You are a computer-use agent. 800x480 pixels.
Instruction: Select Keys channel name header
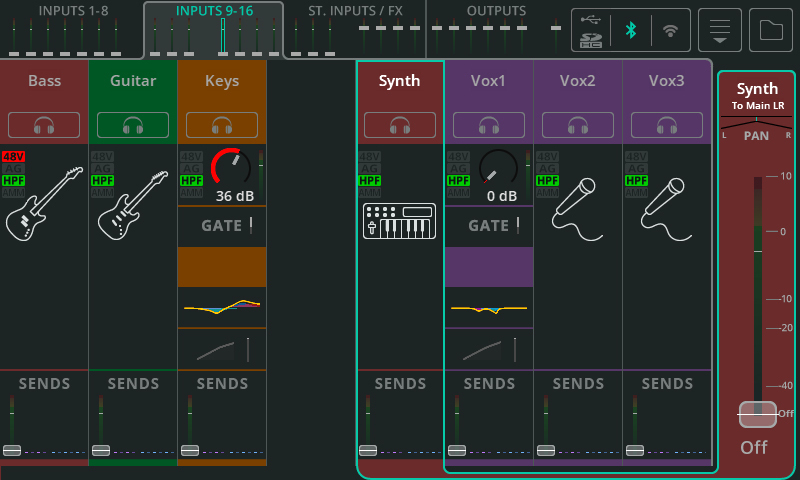222,81
